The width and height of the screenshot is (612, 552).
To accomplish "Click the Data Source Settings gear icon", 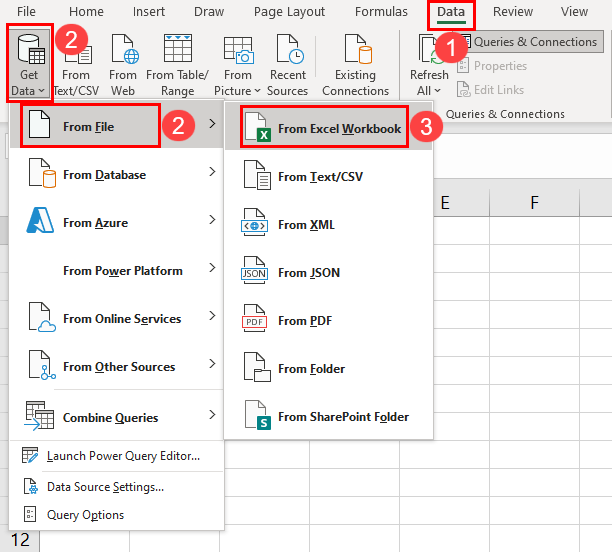I will (x=30, y=486).
